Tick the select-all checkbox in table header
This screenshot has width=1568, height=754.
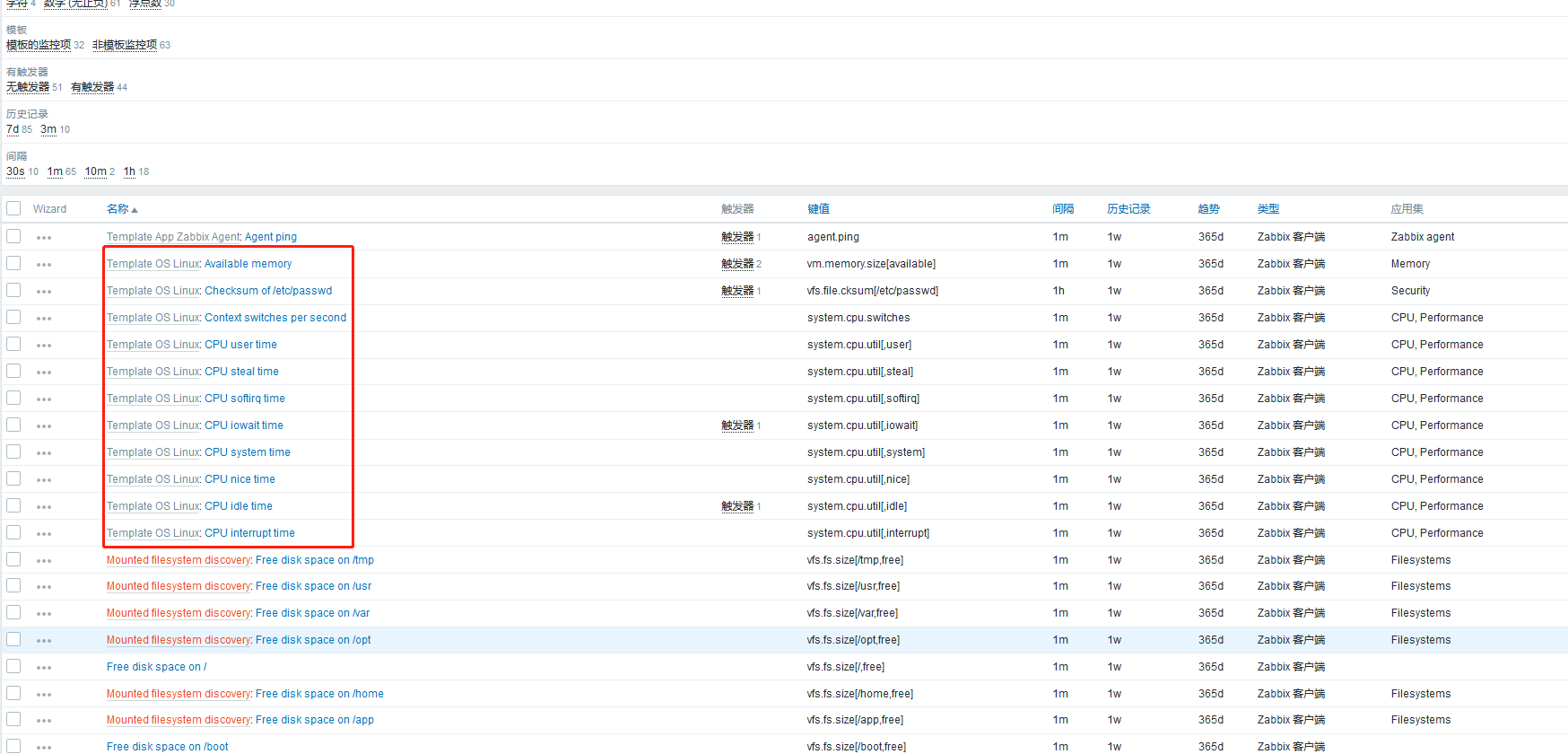(13, 208)
